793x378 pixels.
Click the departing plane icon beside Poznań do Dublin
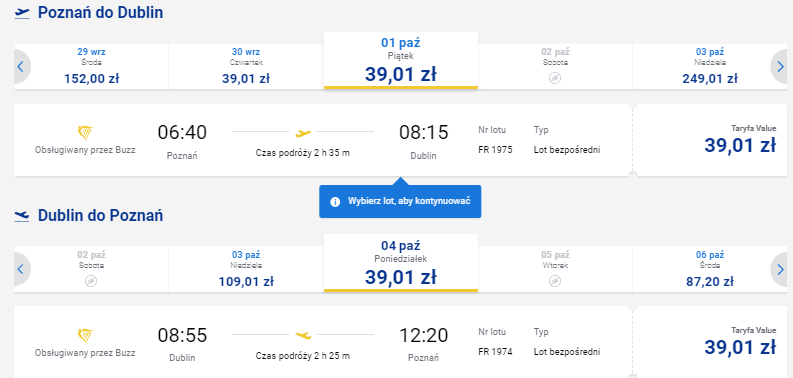(22, 13)
